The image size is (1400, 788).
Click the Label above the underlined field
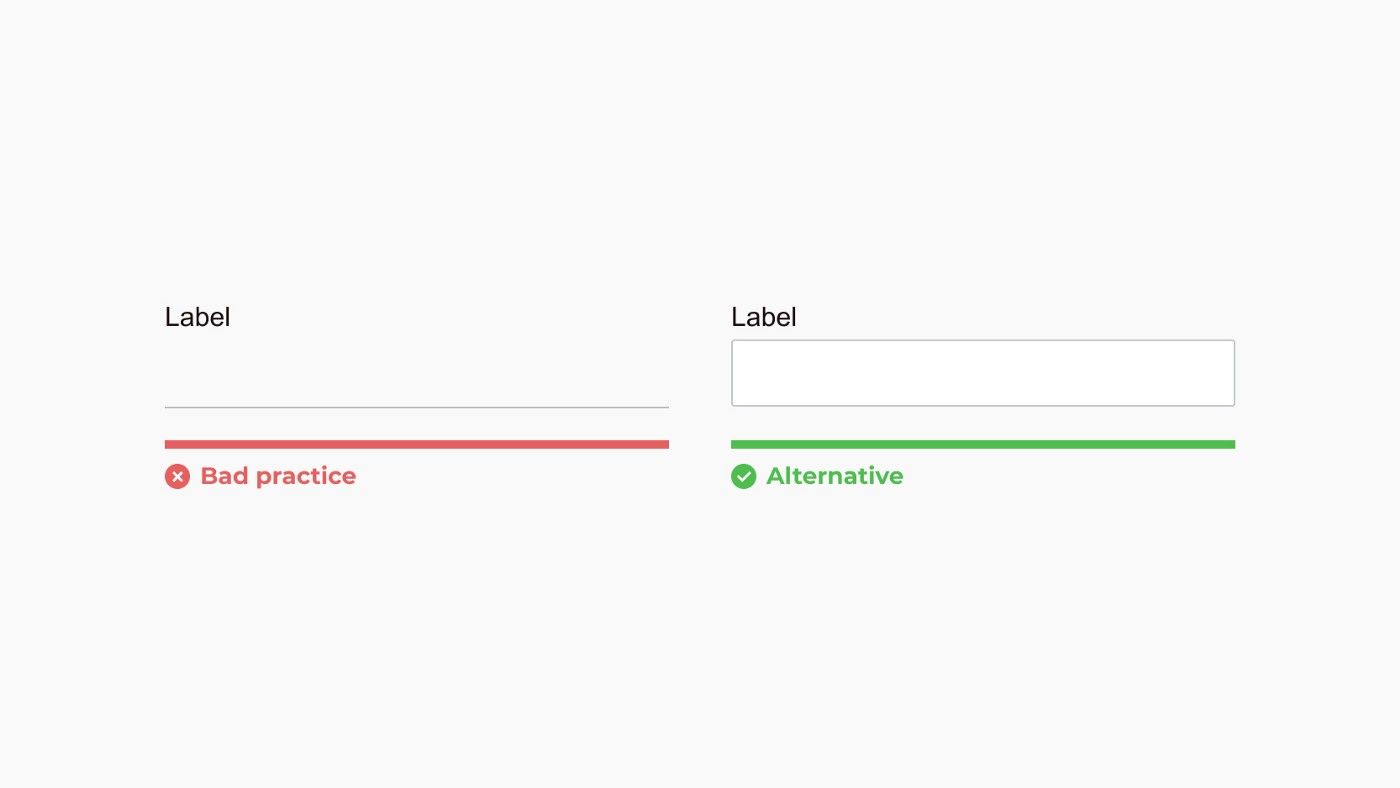tap(198, 317)
